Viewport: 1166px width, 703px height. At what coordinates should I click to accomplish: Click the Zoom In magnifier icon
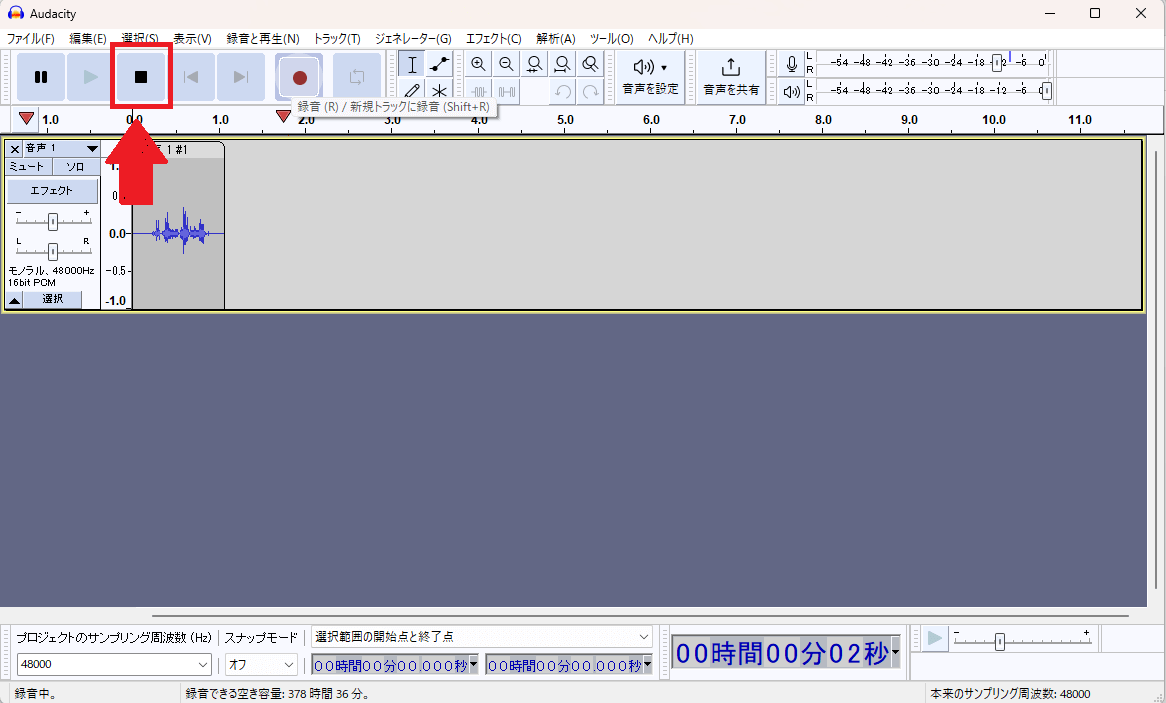coord(478,65)
